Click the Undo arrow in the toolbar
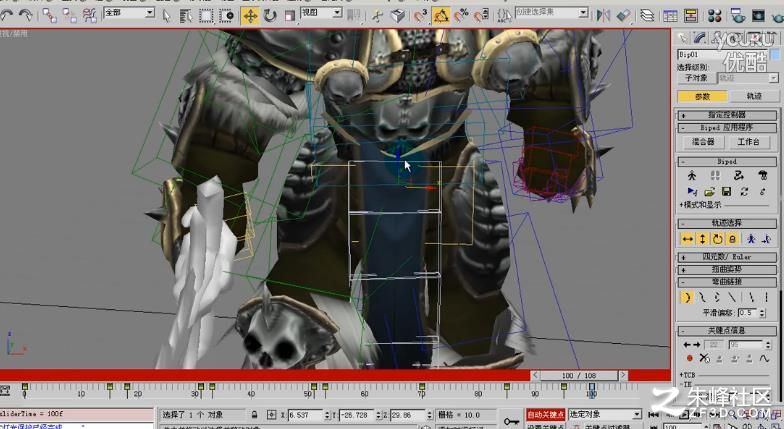The image size is (784, 429). (x=7, y=16)
